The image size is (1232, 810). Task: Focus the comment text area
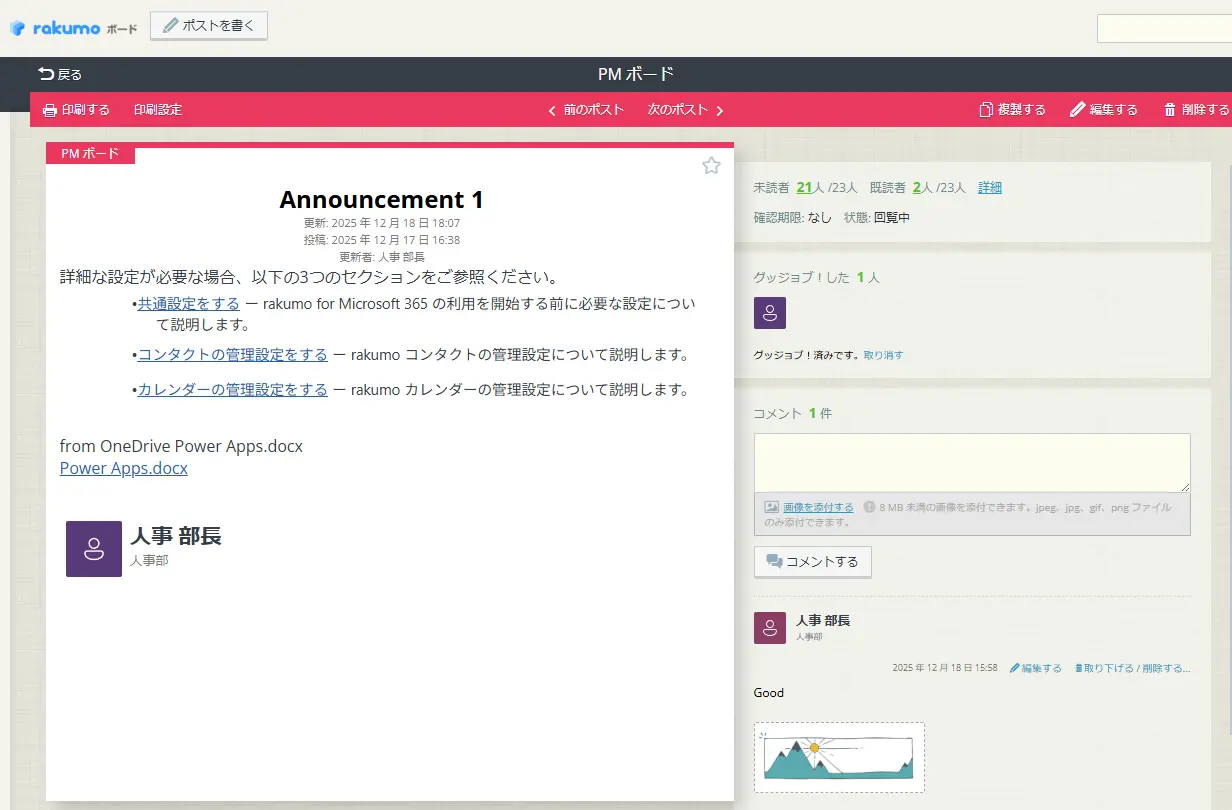click(972, 463)
